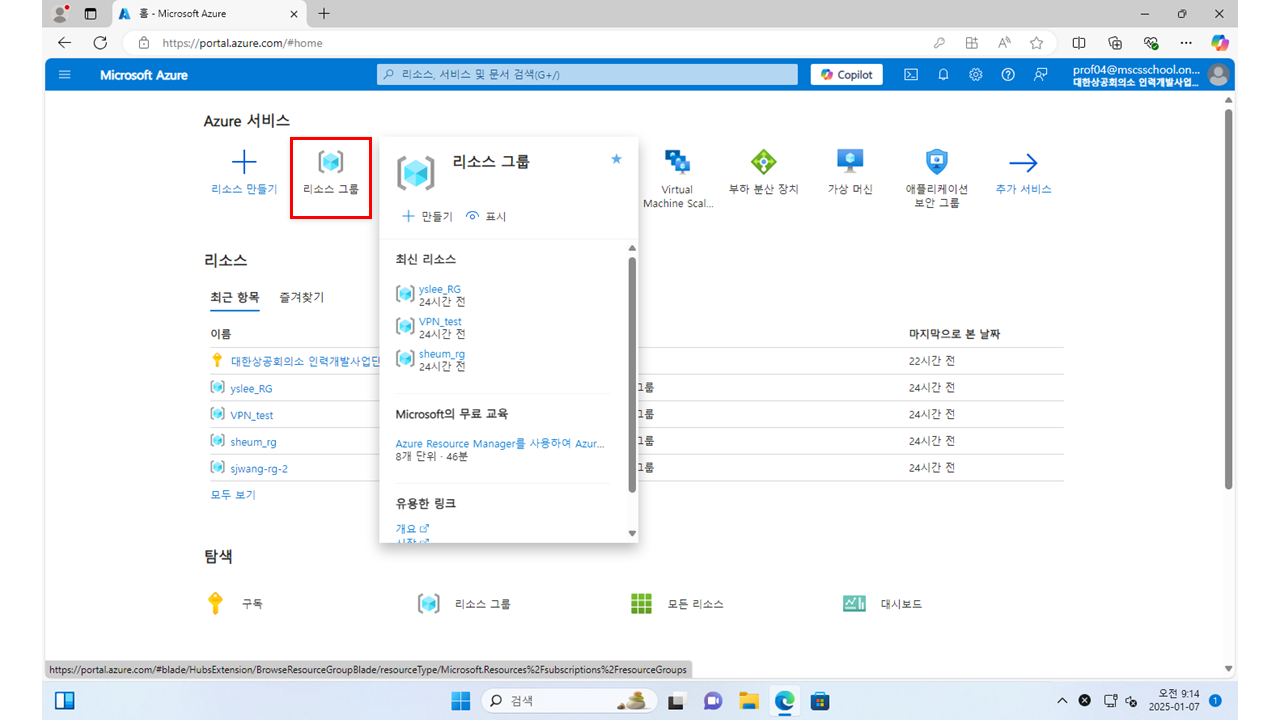Expand hidden system tray icons chevron
Viewport: 1280px width, 720px height.
[1062, 701]
